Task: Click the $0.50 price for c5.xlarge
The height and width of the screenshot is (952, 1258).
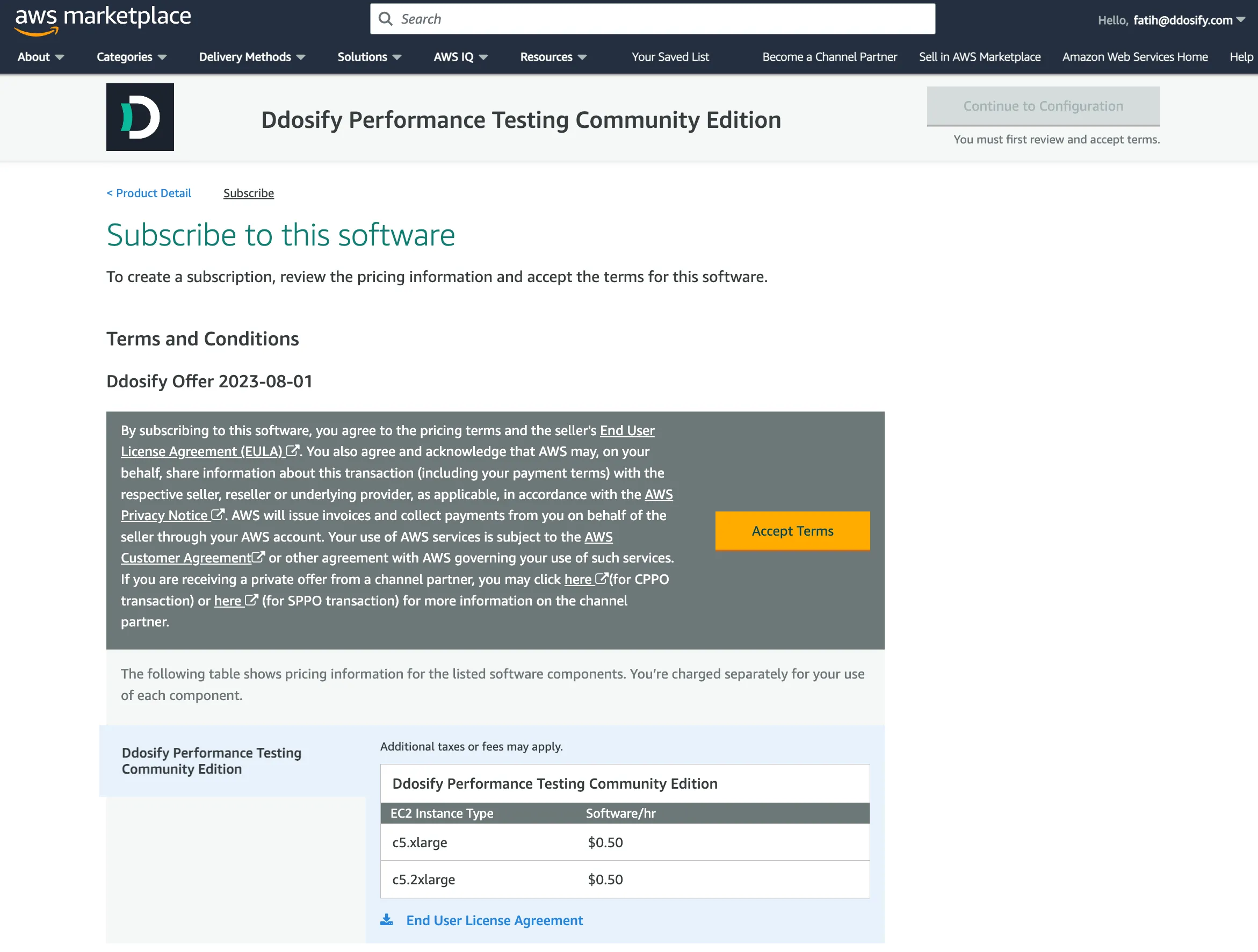Action: [605, 842]
